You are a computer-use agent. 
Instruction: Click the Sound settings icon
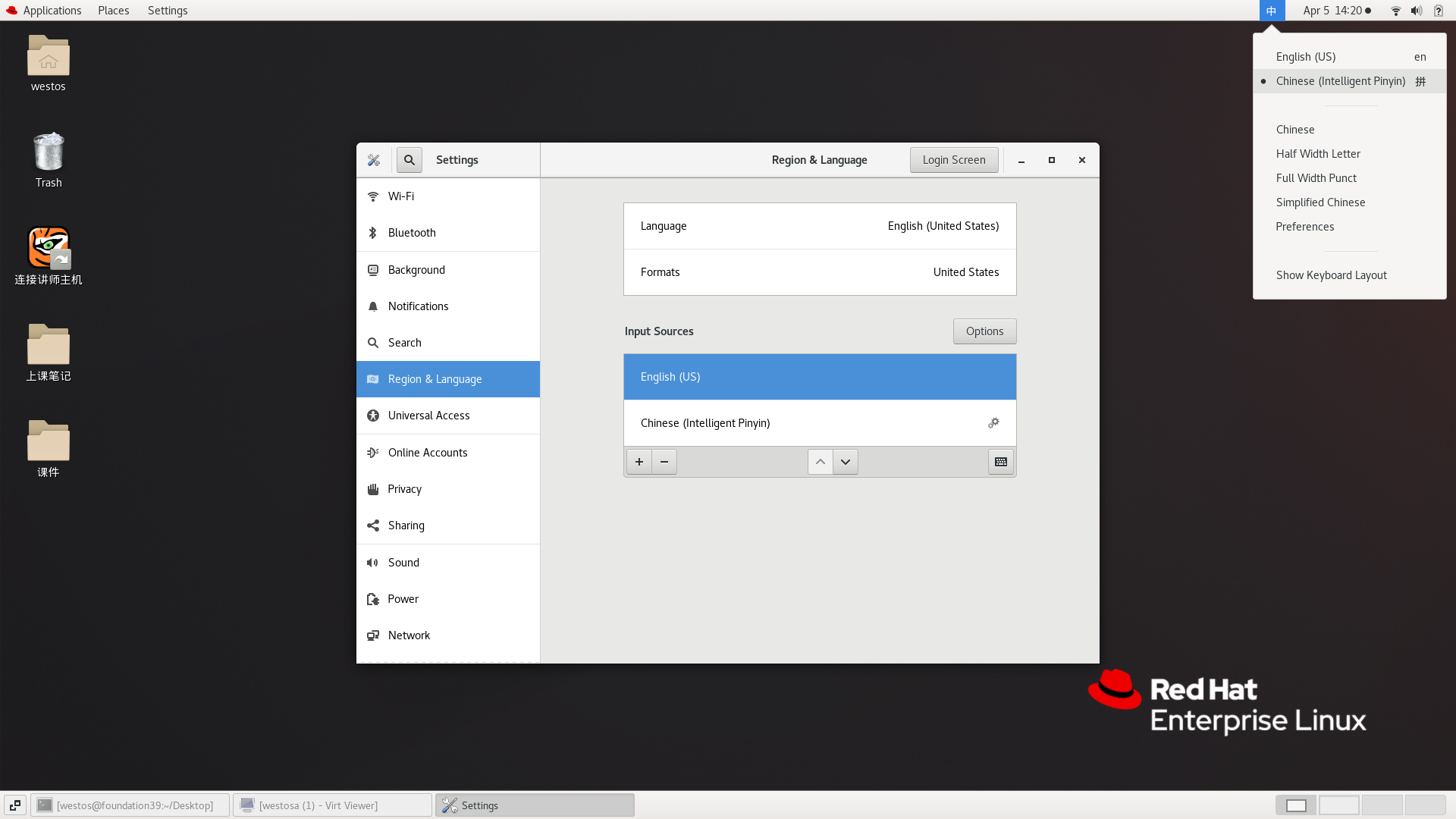coord(375,562)
